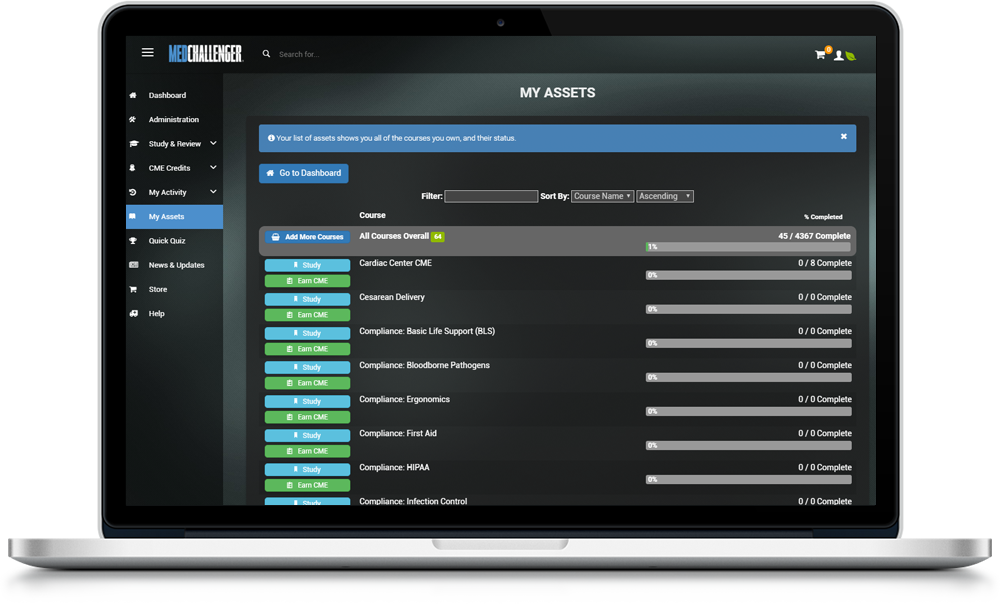The width and height of the screenshot is (1000, 604).
Task: Close the blue assets info banner
Action: point(843,136)
